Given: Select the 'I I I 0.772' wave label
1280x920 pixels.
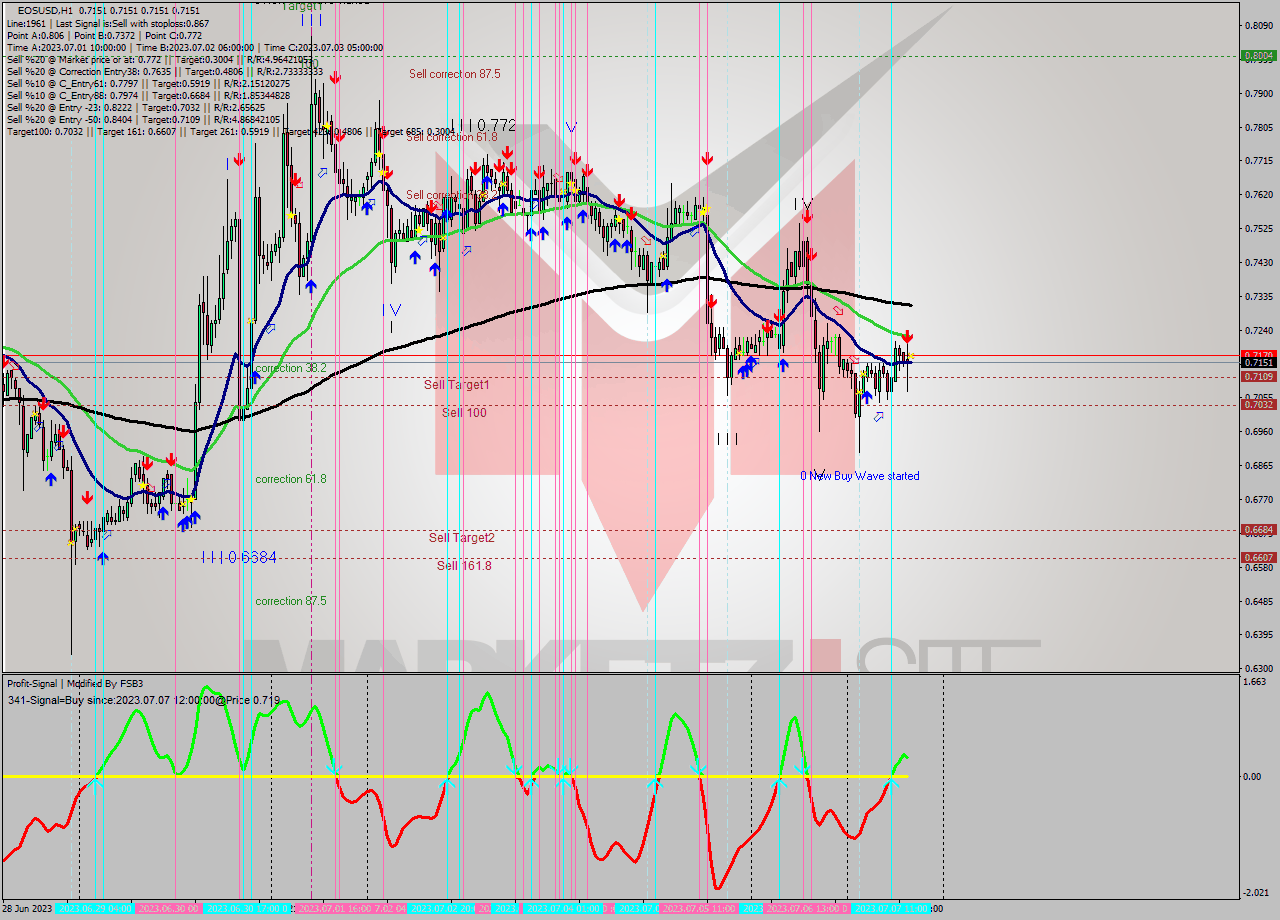Looking at the screenshot, I should click(x=483, y=125).
